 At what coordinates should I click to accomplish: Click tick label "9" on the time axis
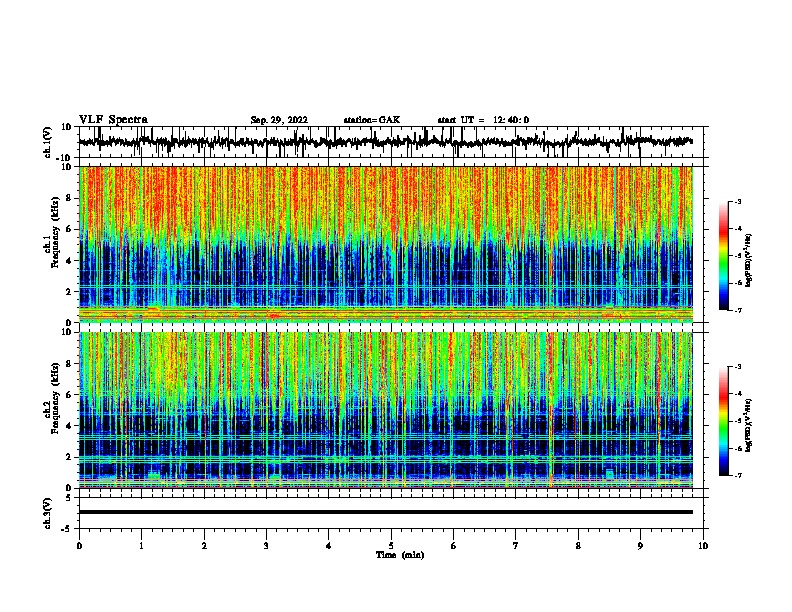640,545
